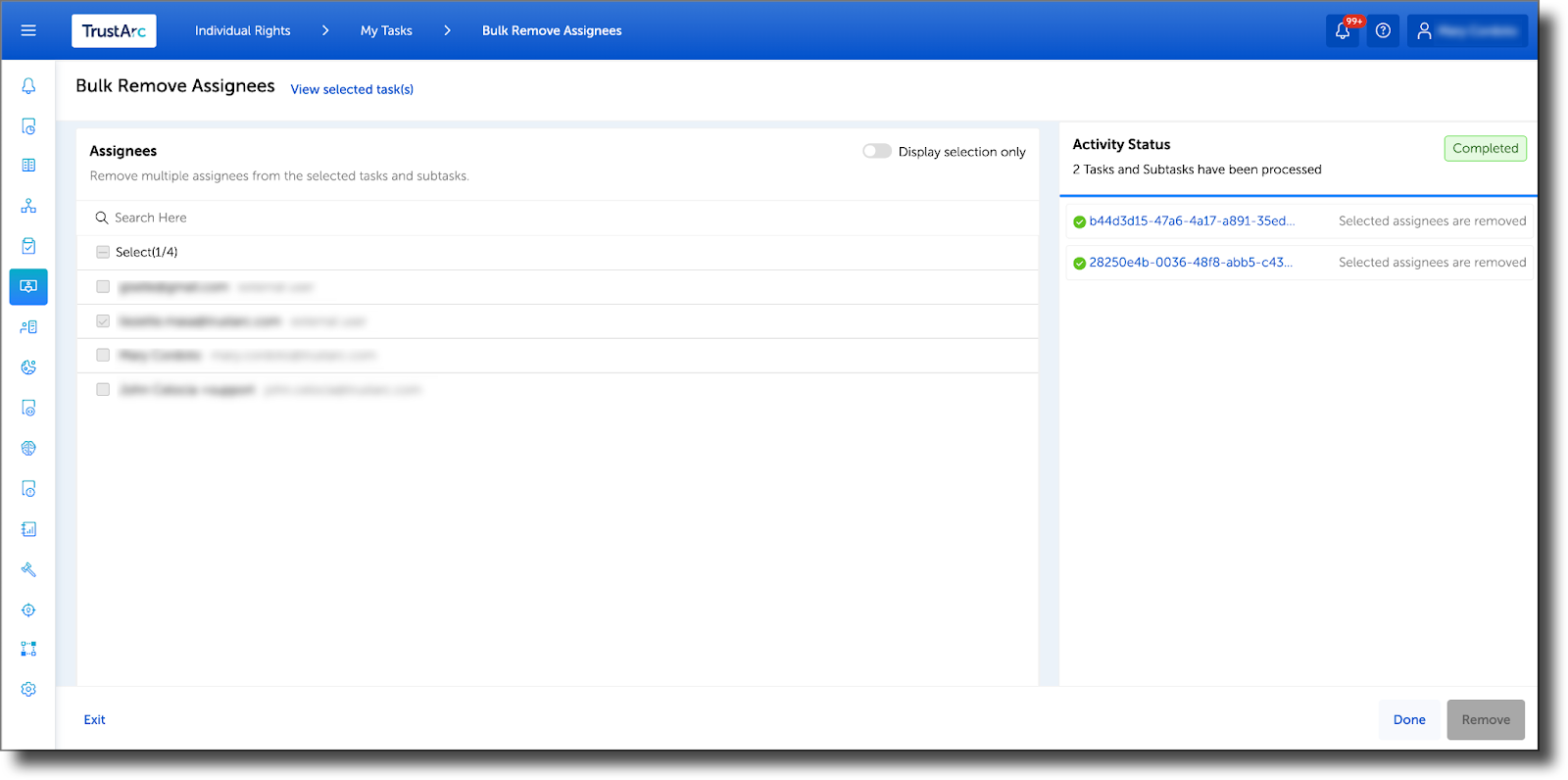
Task: Click the Exit link
Action: pyautogui.click(x=94, y=719)
